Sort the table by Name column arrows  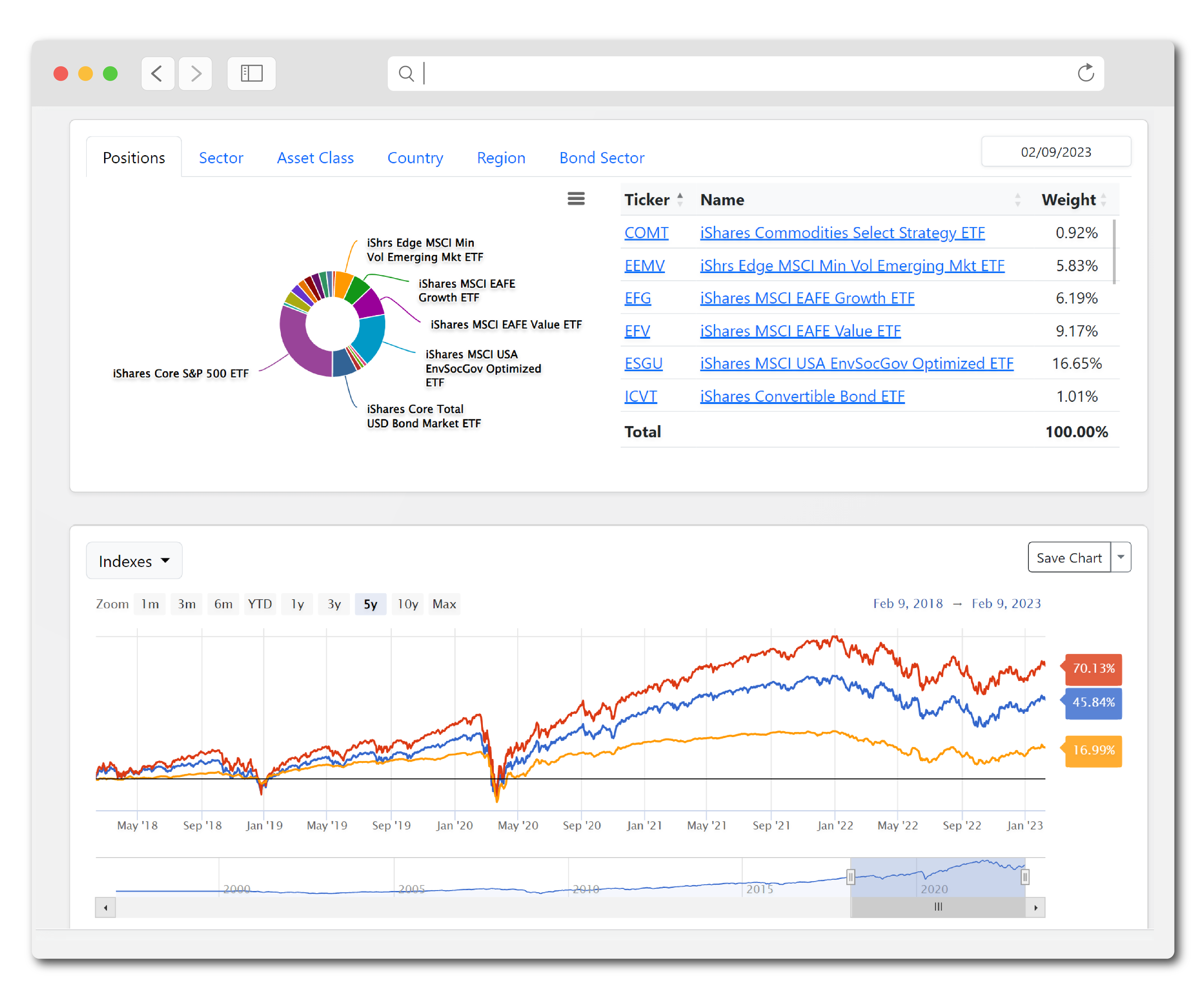tap(1017, 200)
